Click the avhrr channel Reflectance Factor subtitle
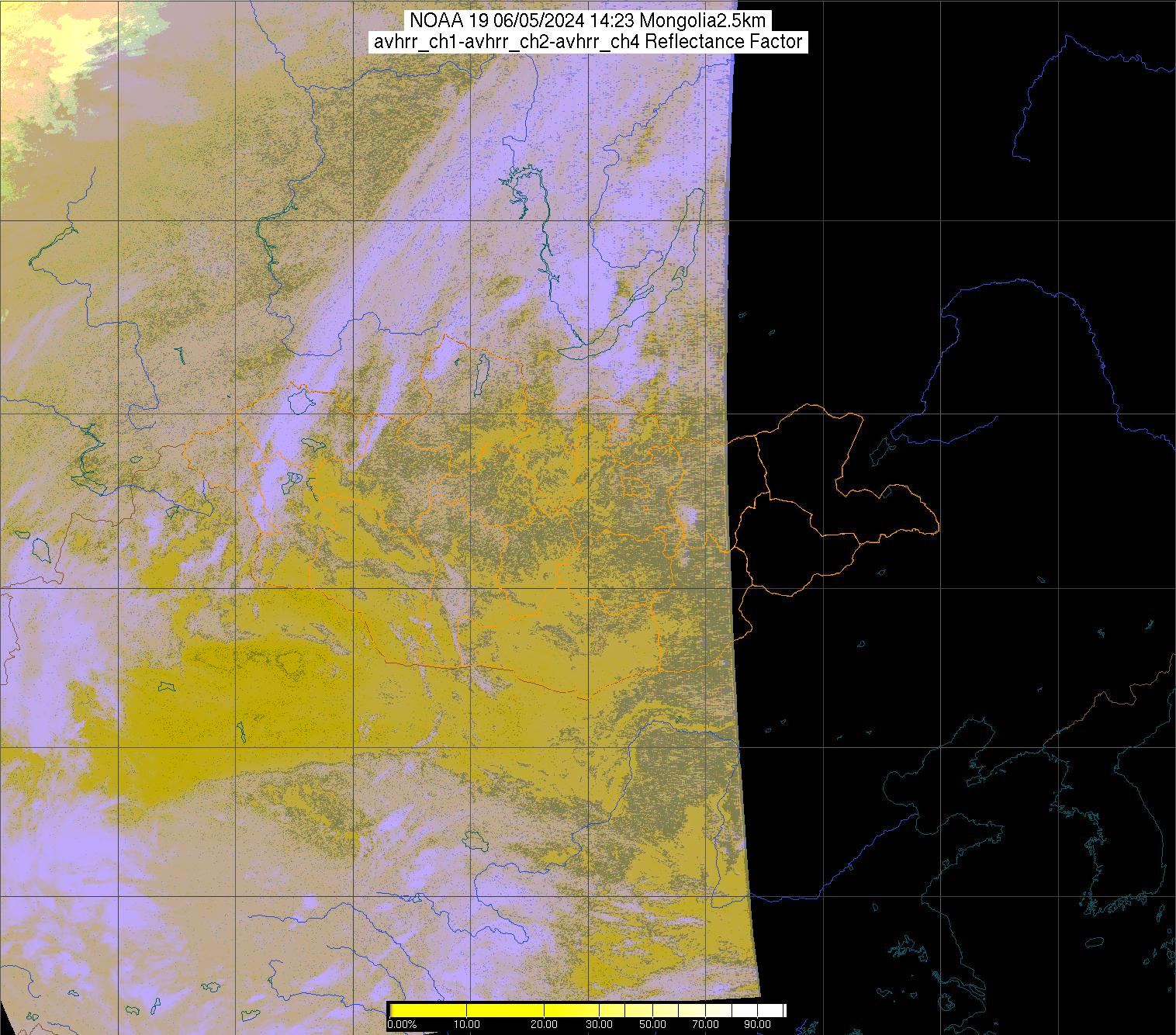Image resolution: width=1176 pixels, height=1035 pixels. 587,42
